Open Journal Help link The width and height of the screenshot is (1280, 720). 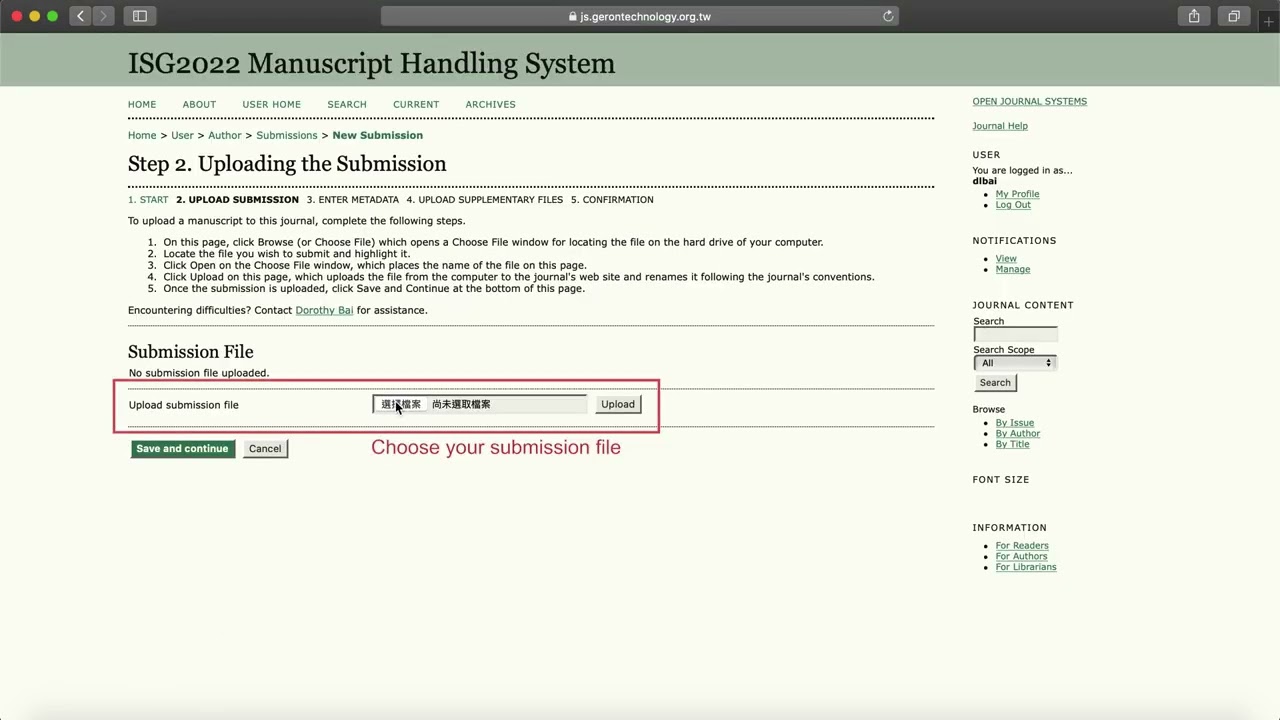tap(1000, 126)
